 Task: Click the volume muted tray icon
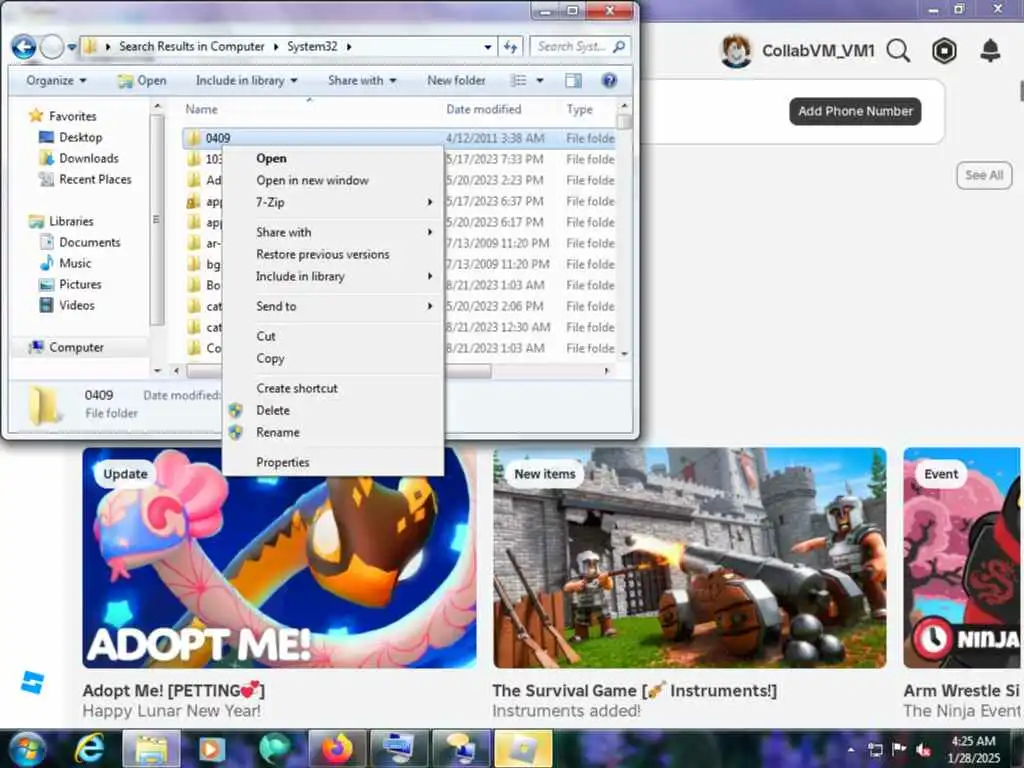click(923, 749)
